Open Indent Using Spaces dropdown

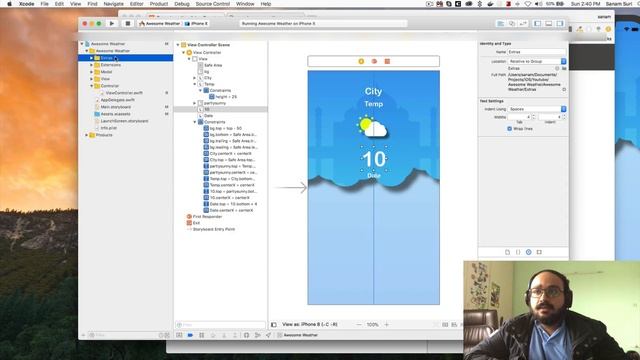tap(537, 109)
